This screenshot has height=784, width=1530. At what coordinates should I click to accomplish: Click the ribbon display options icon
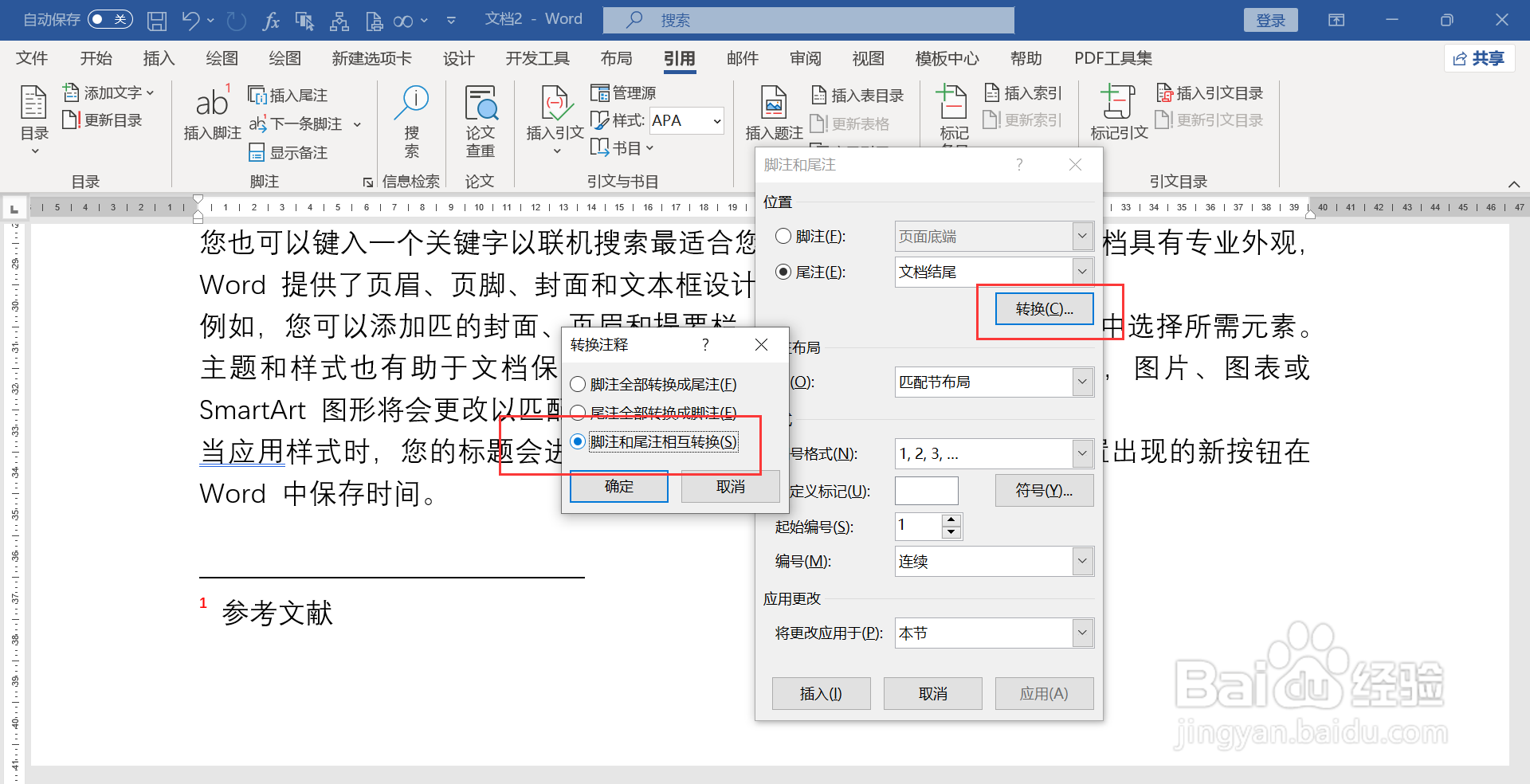1336,20
